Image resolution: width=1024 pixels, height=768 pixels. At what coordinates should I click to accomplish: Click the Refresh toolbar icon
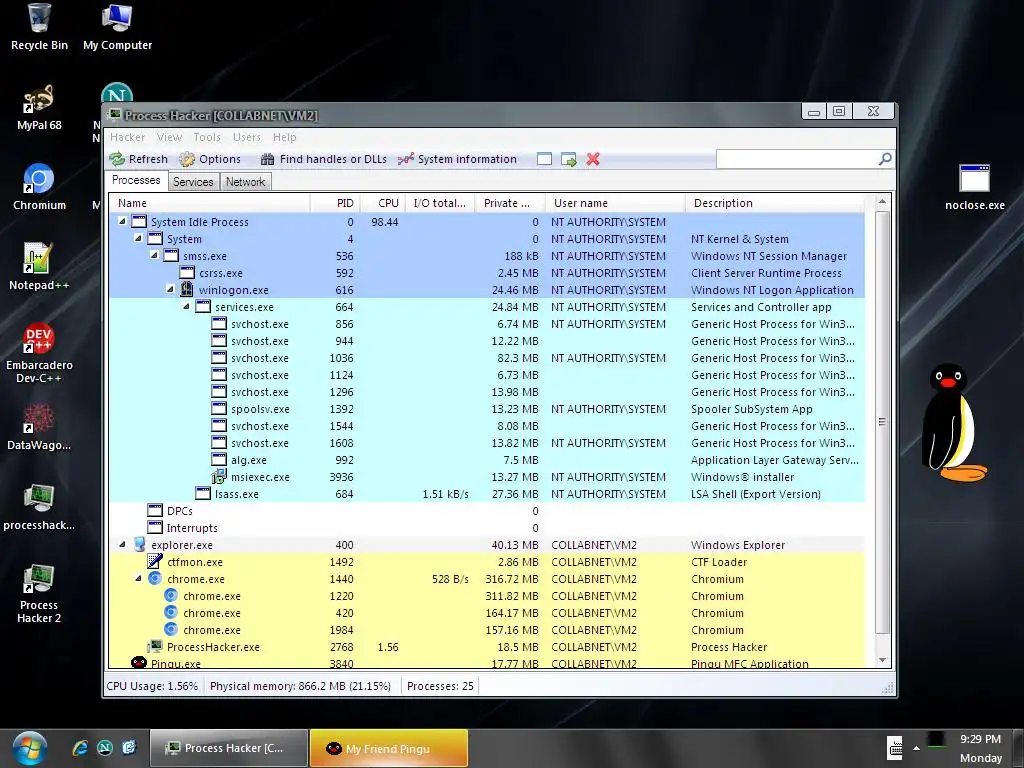[x=117, y=159]
